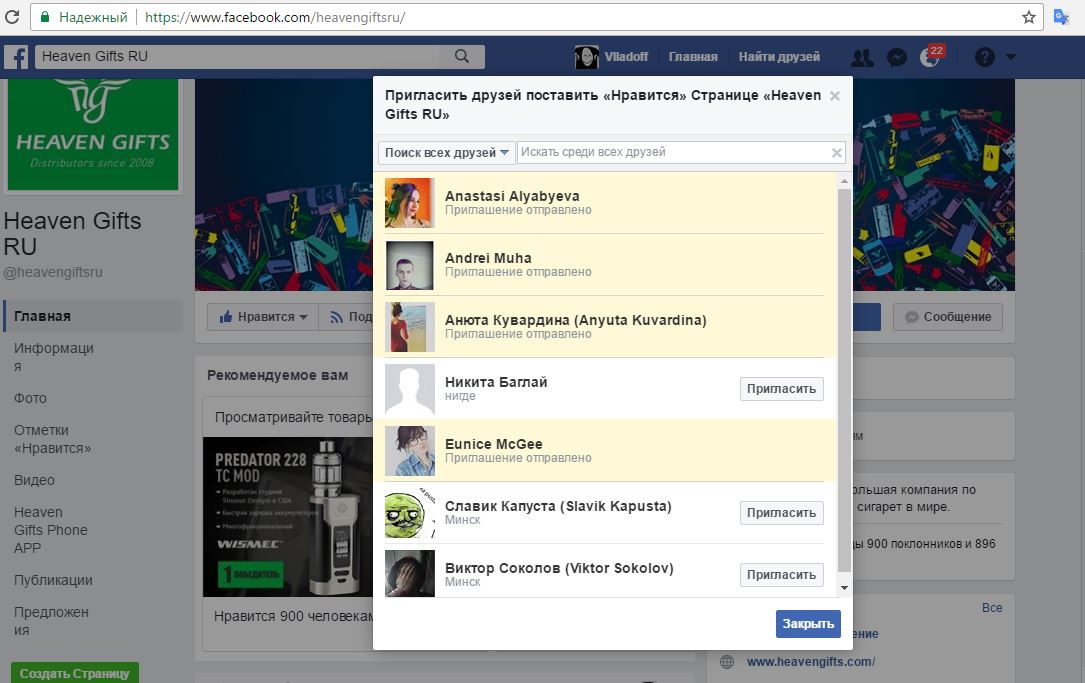The width and height of the screenshot is (1085, 683).
Task: Open the Нравится dropdown under cover
Action: [x=263, y=317]
